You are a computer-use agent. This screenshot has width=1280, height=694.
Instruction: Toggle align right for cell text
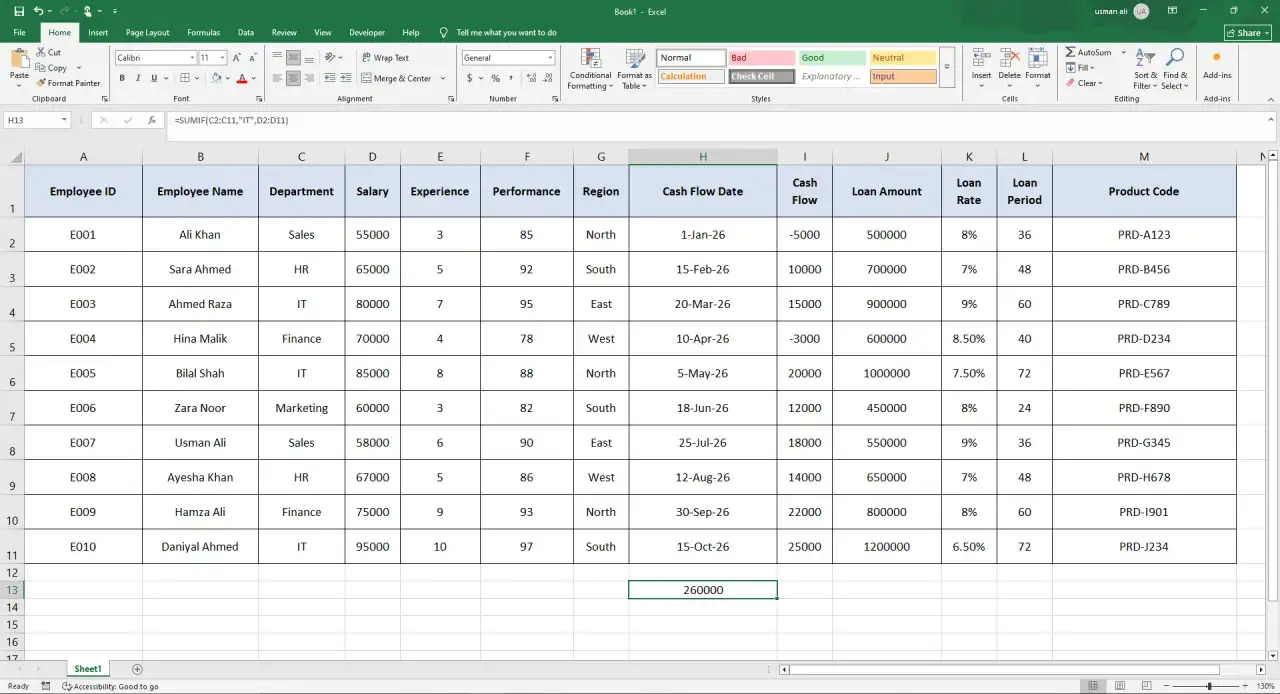click(x=309, y=78)
